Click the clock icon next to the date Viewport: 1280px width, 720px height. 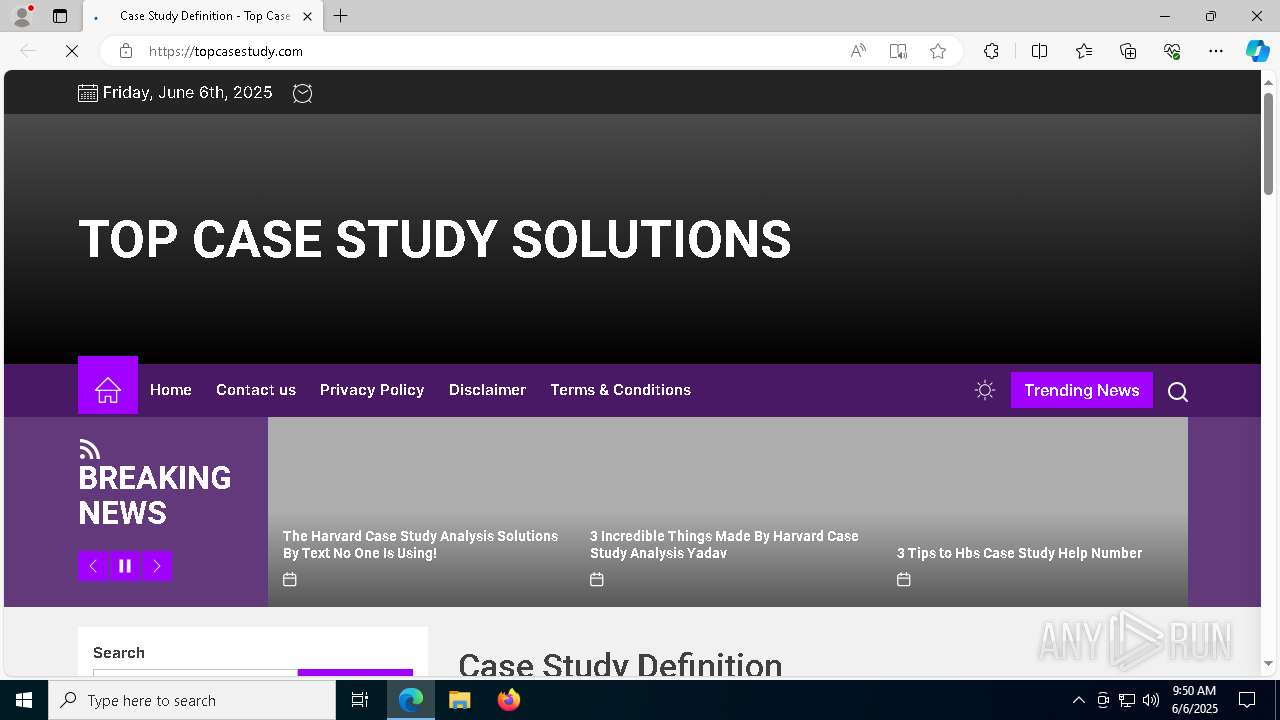coord(302,93)
